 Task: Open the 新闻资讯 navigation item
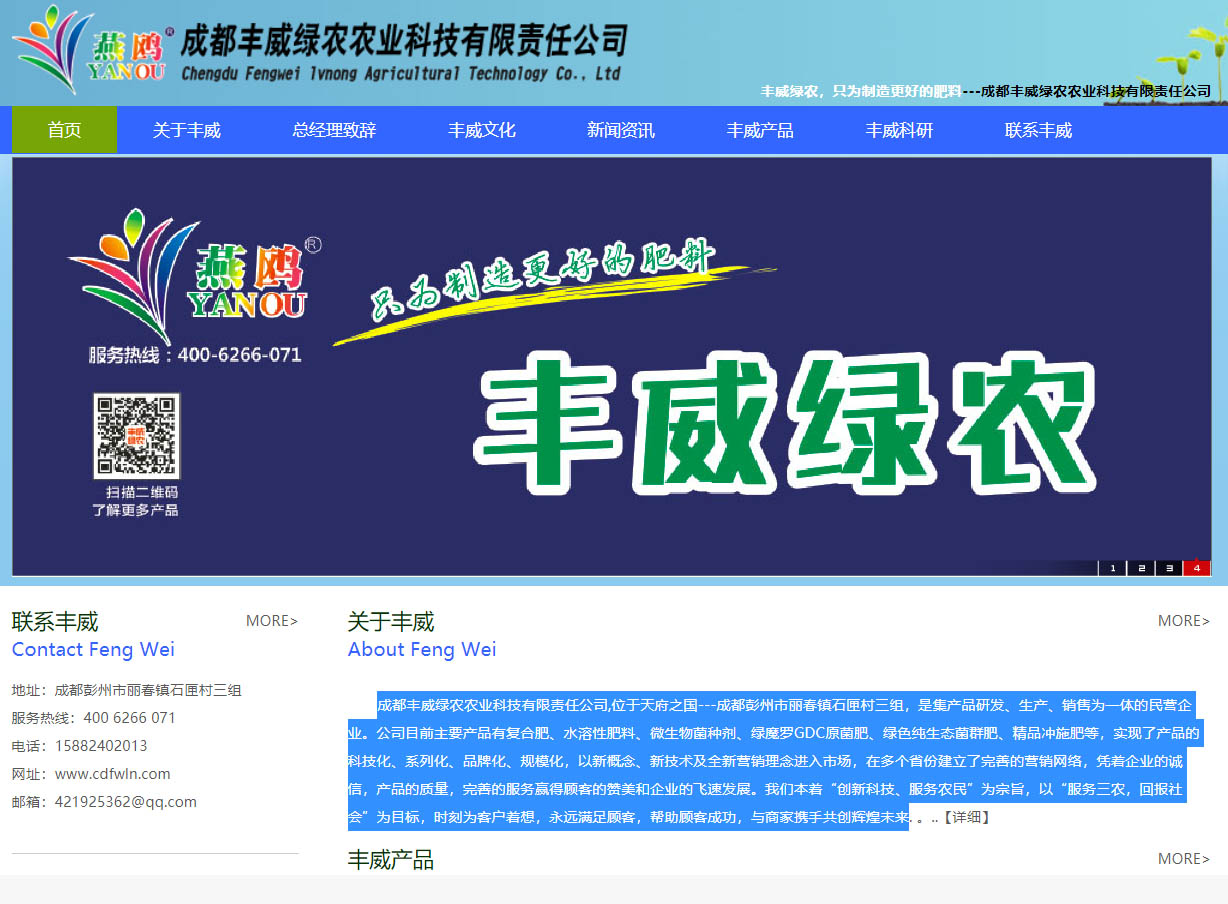click(621, 130)
